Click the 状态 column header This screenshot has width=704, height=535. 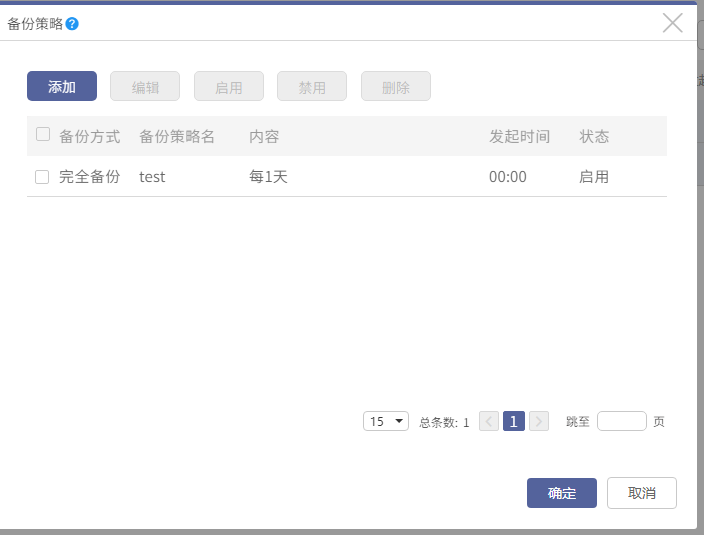[x=594, y=136]
